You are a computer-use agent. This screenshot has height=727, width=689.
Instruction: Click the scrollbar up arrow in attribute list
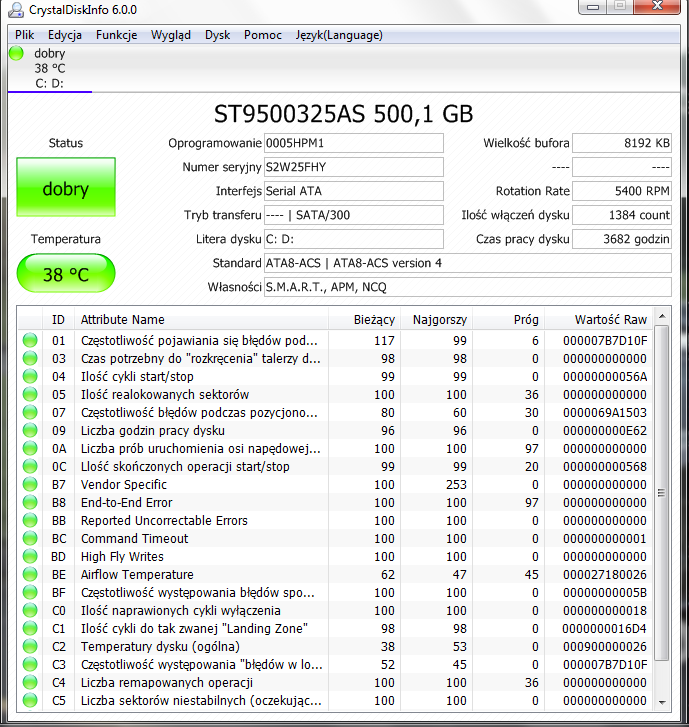(x=662, y=316)
